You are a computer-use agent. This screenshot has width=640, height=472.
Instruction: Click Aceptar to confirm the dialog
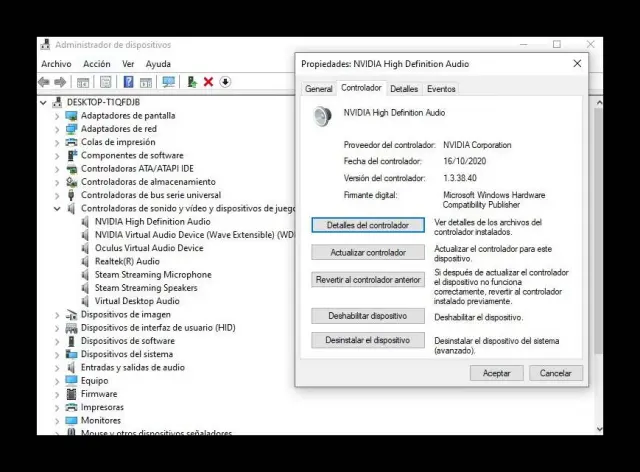(x=496, y=373)
